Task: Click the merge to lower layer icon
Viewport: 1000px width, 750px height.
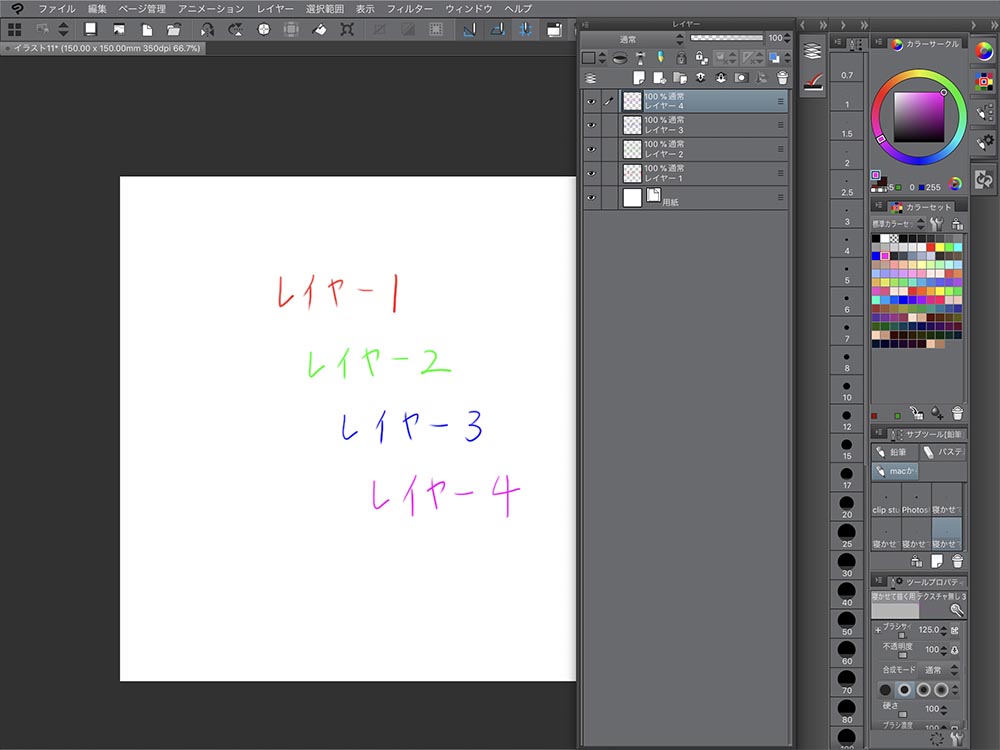Action: (x=720, y=77)
